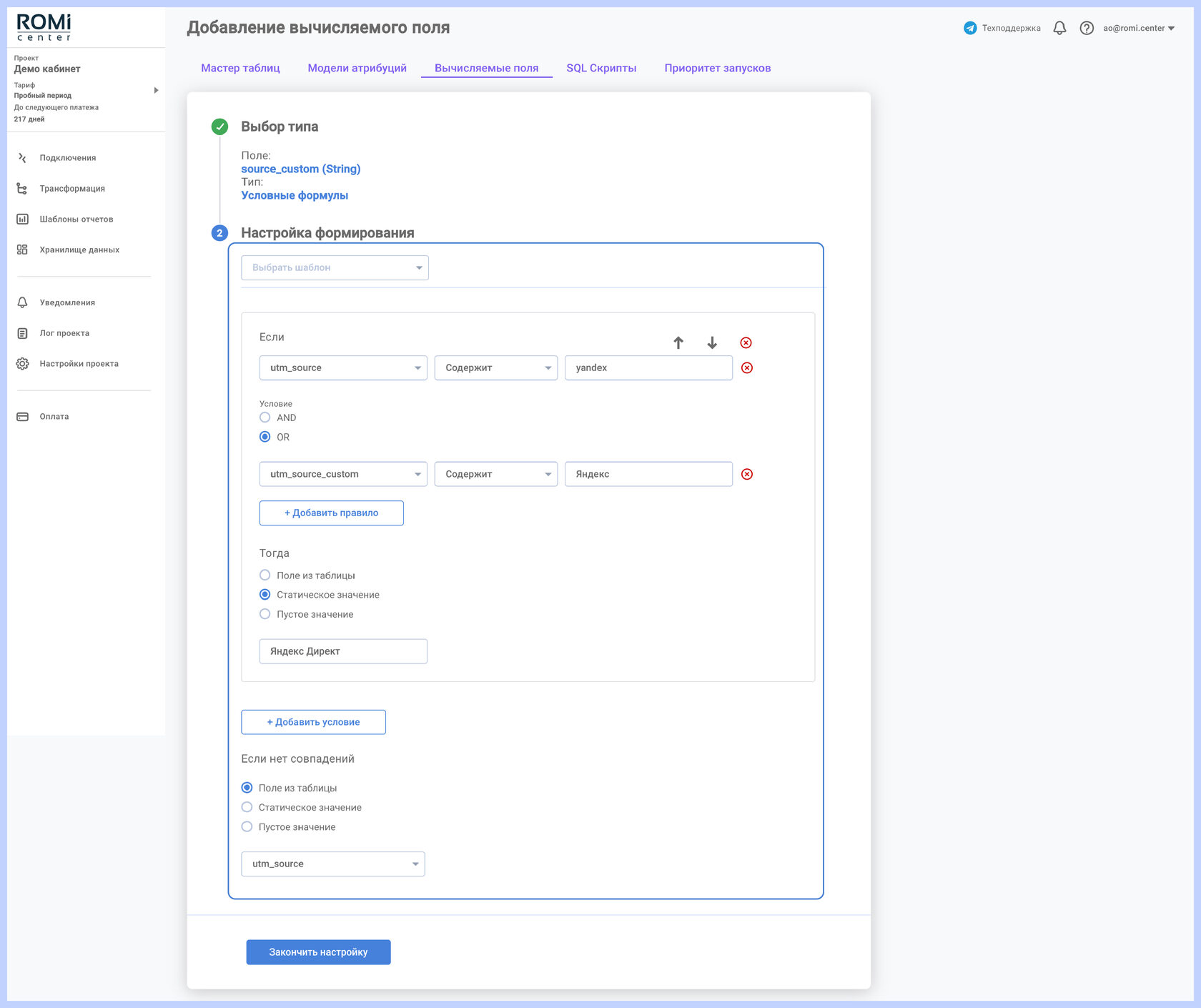This screenshot has height=1008, width=1201.
Task: Open the Выбрать шаблон dropdown
Action: [335, 268]
